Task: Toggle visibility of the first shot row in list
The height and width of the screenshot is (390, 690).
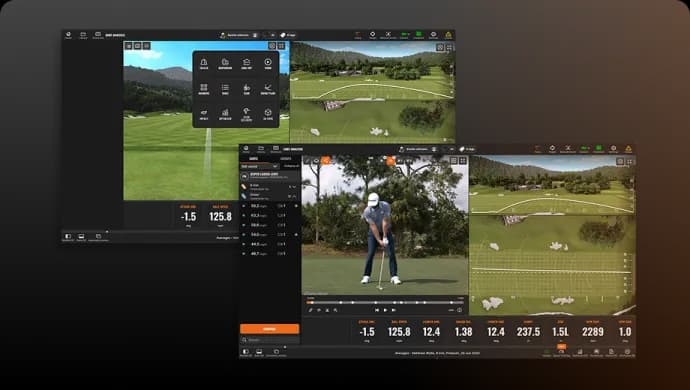Action: [x=244, y=206]
